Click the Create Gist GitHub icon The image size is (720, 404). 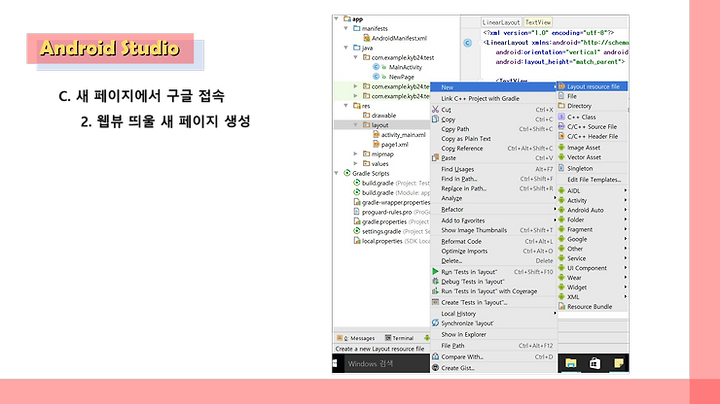435,367
